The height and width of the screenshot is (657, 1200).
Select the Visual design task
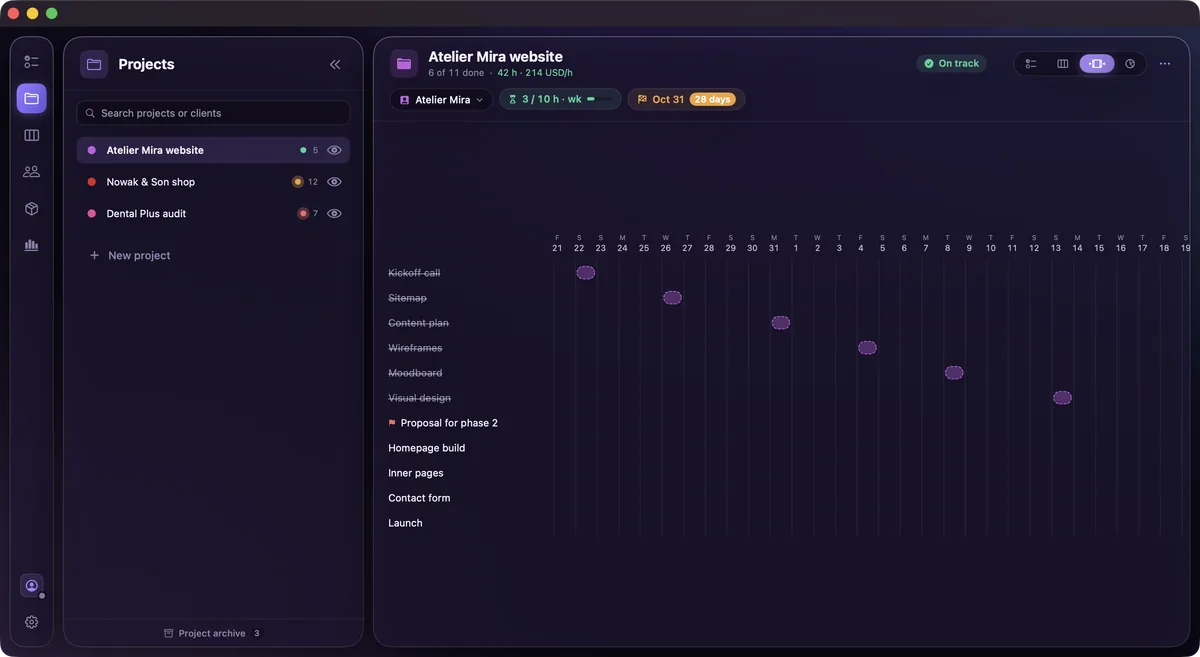419,398
